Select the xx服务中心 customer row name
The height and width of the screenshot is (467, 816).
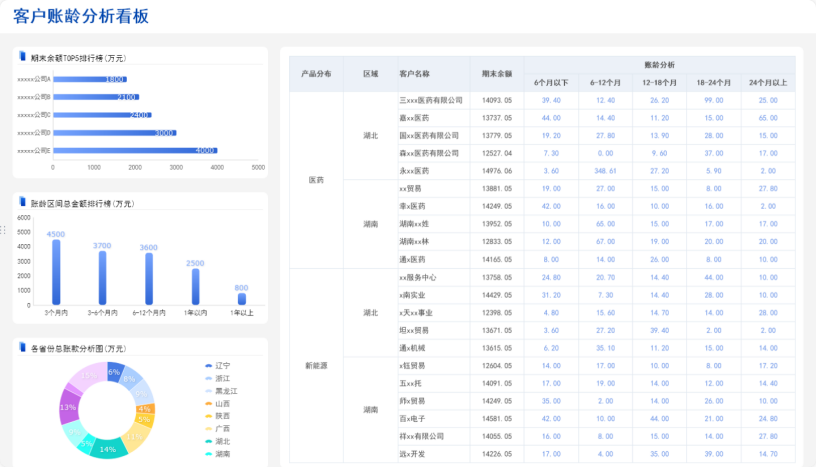(x=418, y=277)
